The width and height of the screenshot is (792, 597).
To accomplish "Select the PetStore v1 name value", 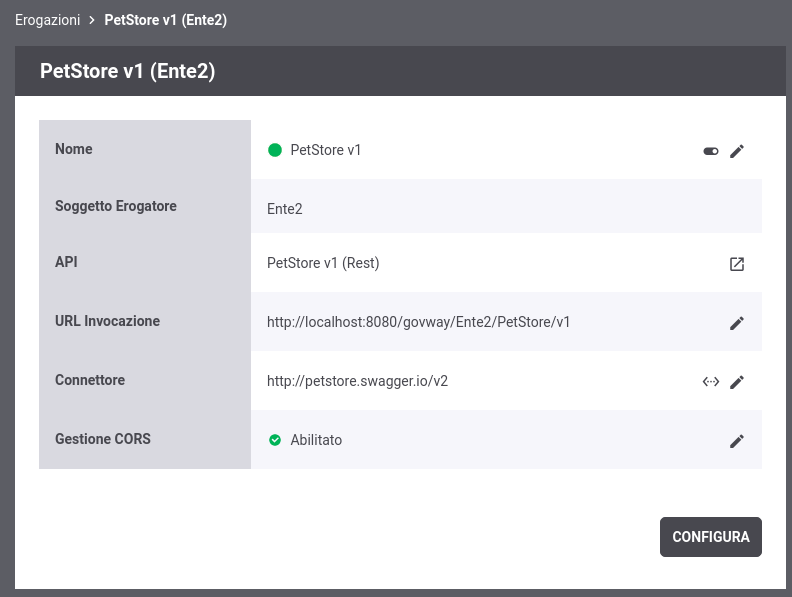I will (326, 150).
